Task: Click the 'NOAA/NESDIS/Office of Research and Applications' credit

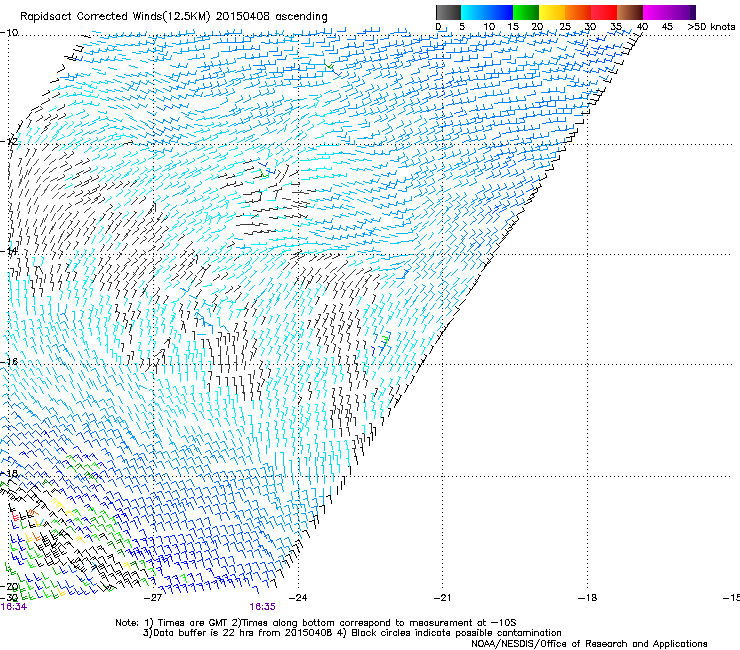Action: (589, 644)
